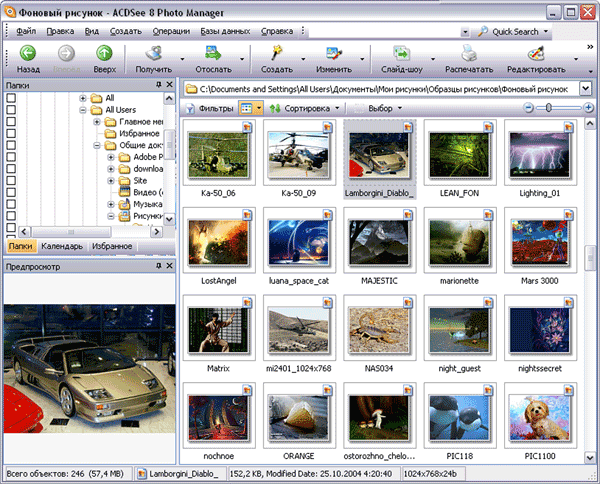Switch to the Календарь tab
Screen dimensions: 600x484
tap(62, 246)
